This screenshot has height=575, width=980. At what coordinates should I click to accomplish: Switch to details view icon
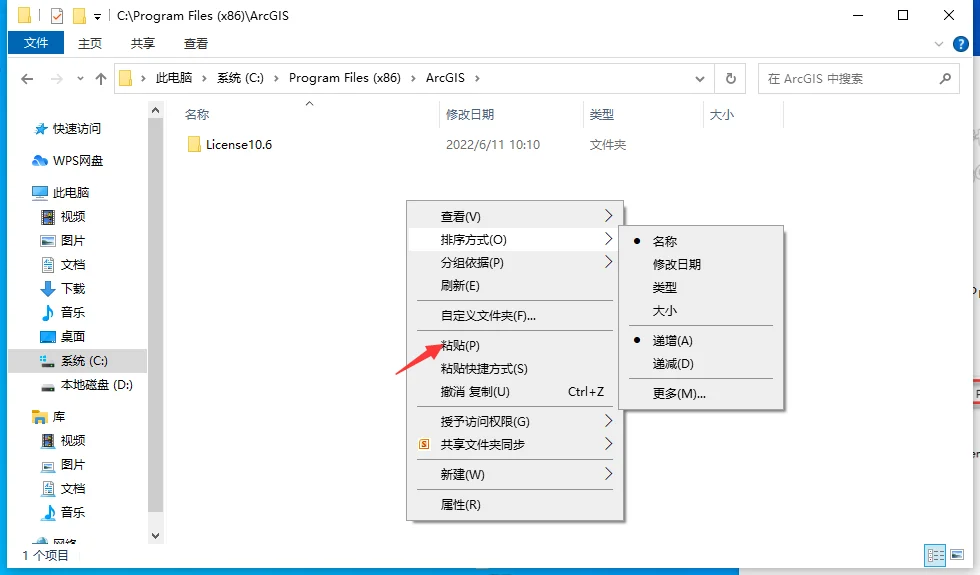tap(936, 555)
